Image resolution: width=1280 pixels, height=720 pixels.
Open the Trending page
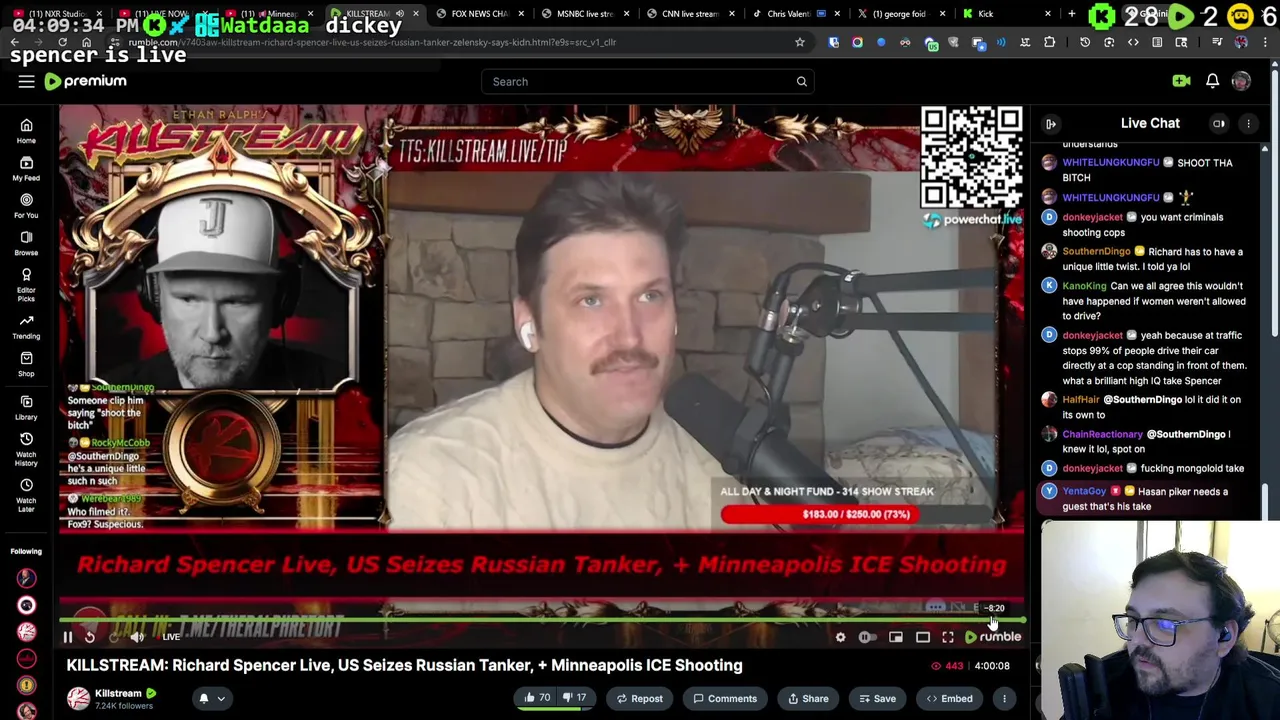tap(26, 326)
